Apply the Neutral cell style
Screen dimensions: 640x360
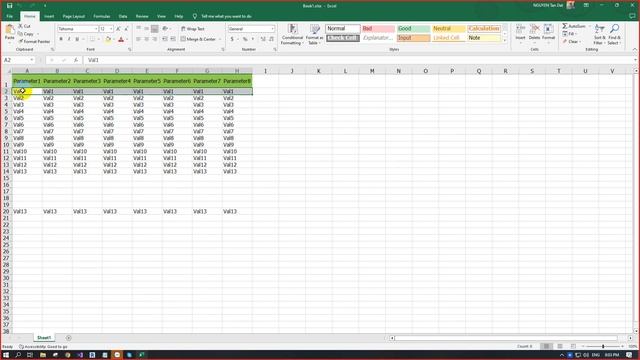pyautogui.click(x=449, y=29)
